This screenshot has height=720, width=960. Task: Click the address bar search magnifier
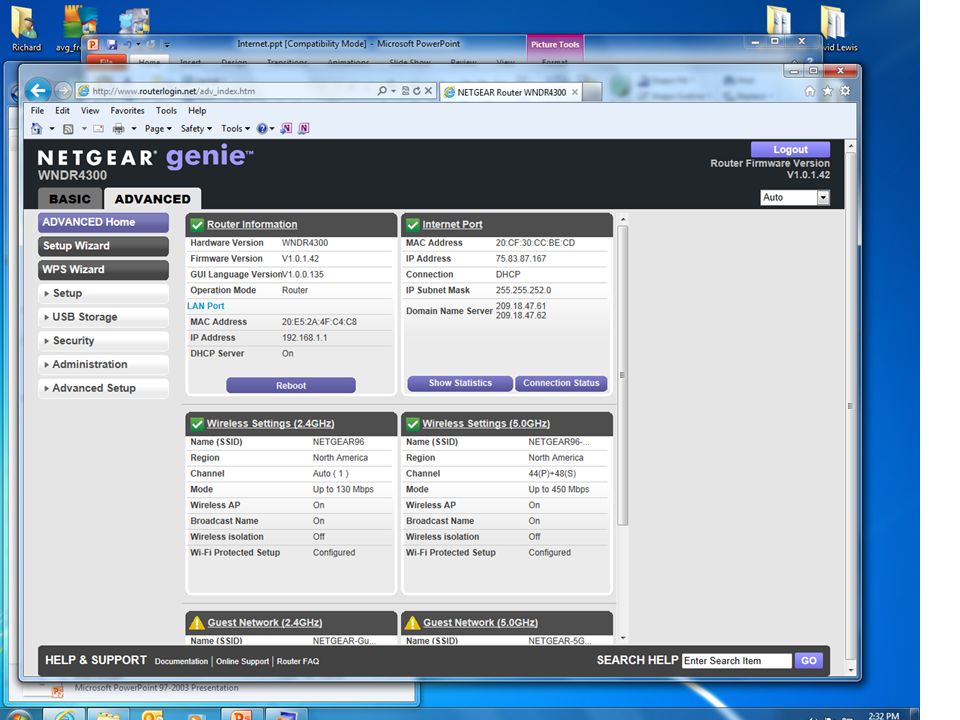click(382, 91)
